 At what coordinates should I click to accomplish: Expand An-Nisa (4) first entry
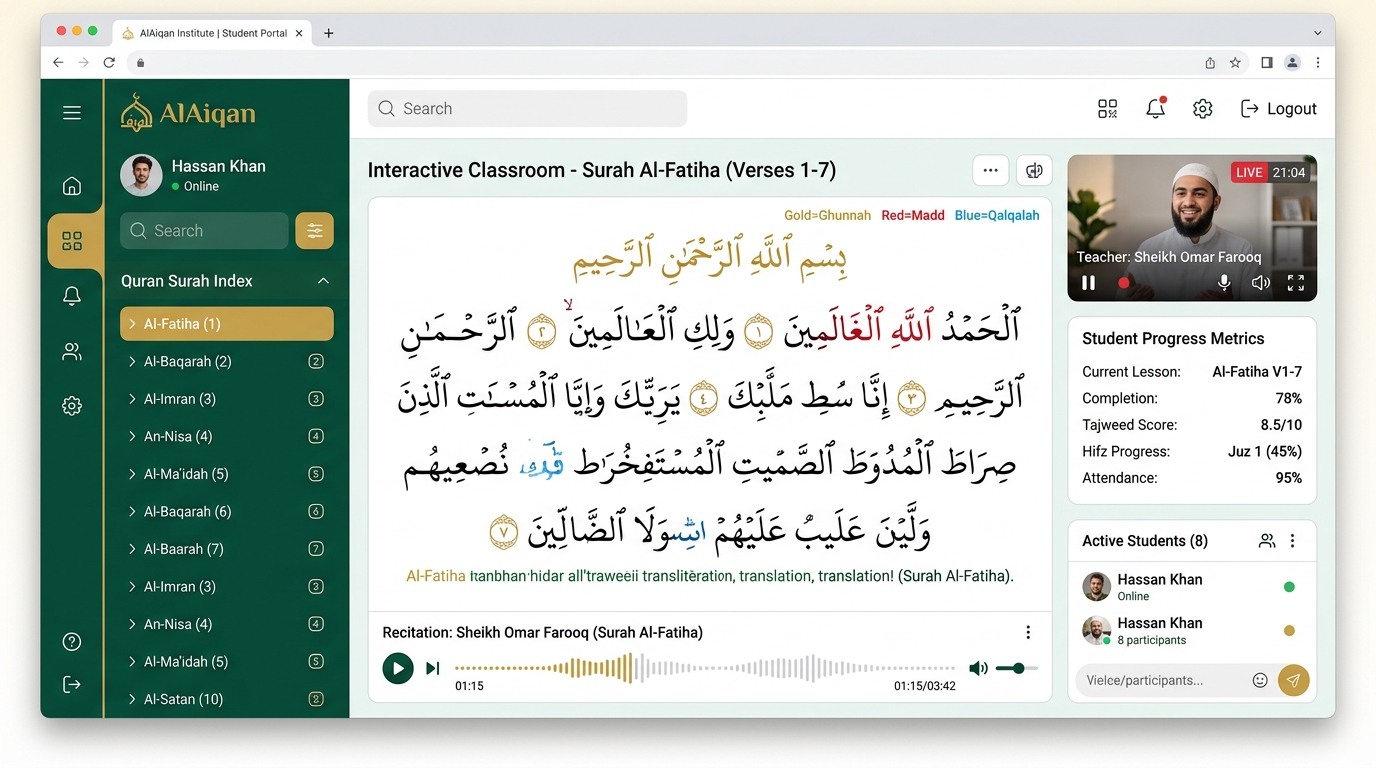coord(227,436)
